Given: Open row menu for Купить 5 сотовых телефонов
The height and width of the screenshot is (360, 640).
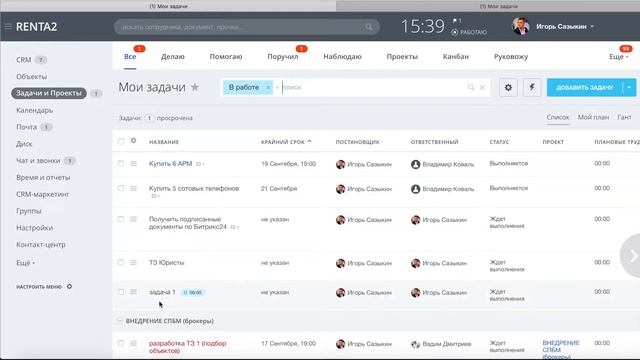Looking at the screenshot, I should pos(133,188).
